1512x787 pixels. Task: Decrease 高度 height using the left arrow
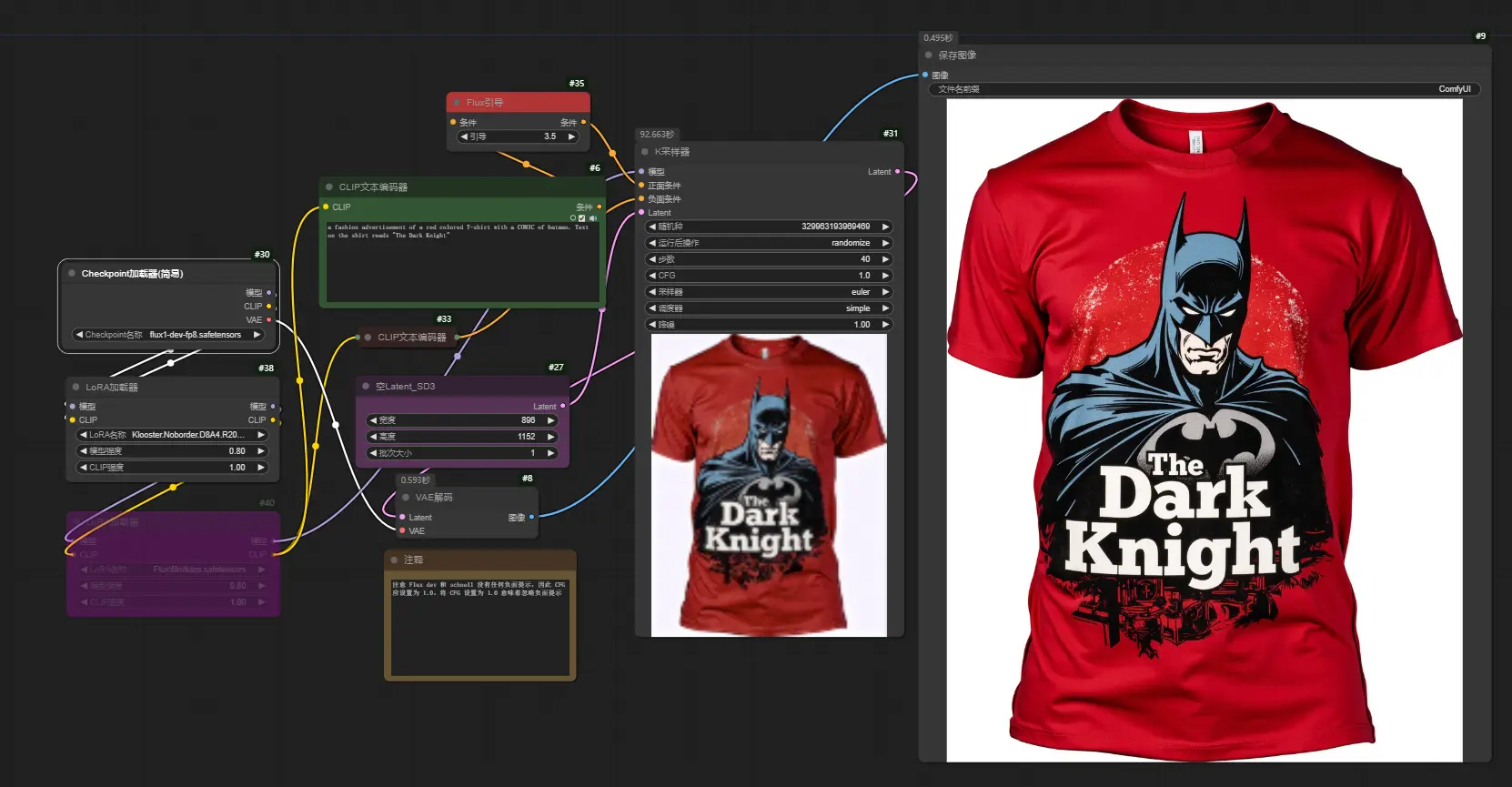[373, 437]
